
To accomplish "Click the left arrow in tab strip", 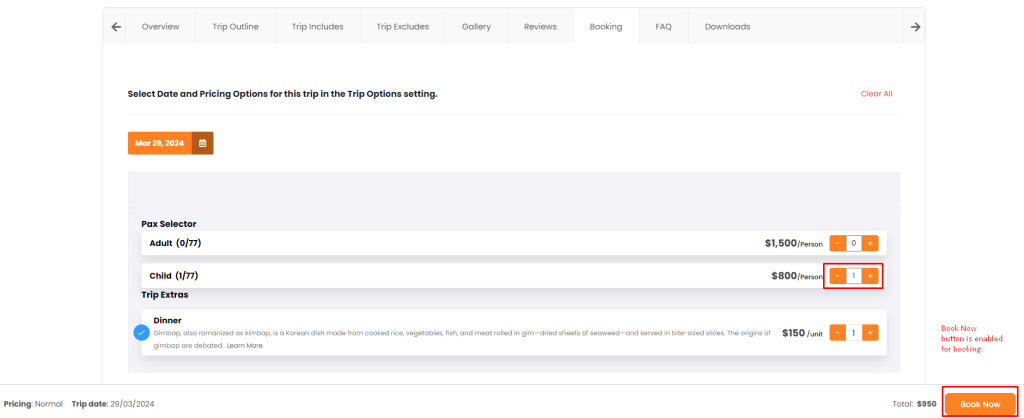I will tap(116, 27).
